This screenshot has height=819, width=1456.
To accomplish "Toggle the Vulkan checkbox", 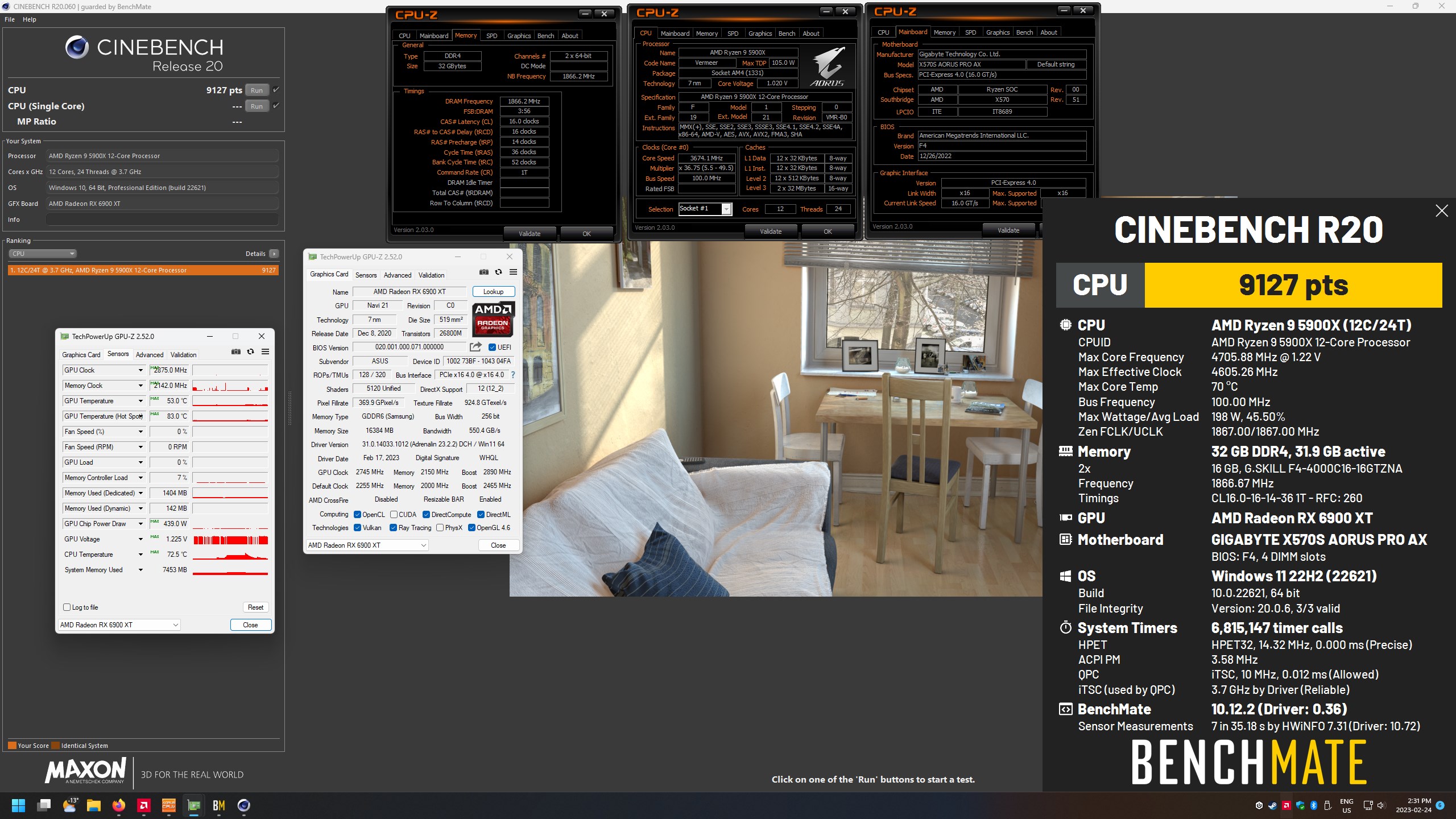I will pos(357,528).
